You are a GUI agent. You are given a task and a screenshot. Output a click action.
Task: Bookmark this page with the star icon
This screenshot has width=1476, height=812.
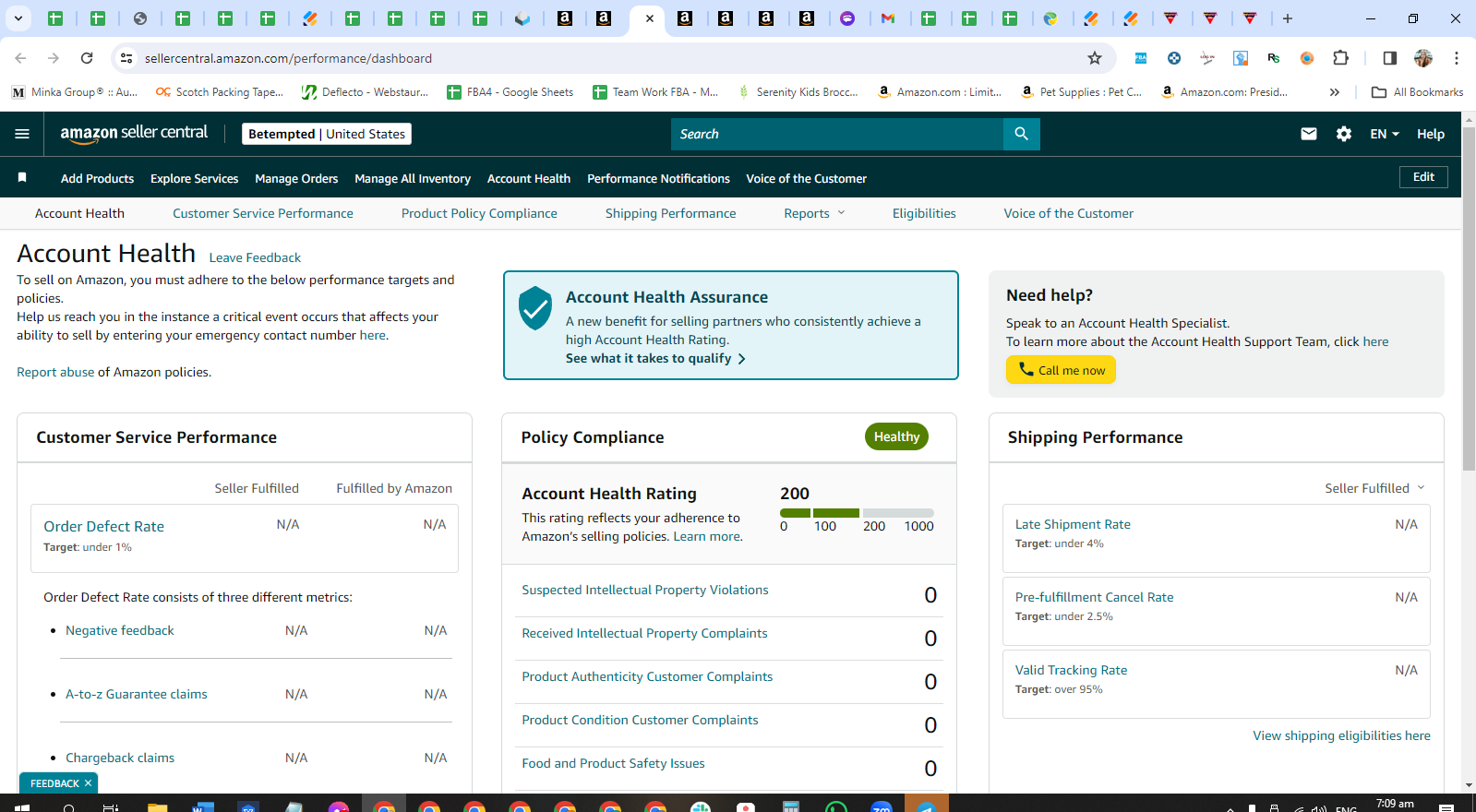[x=1095, y=58]
